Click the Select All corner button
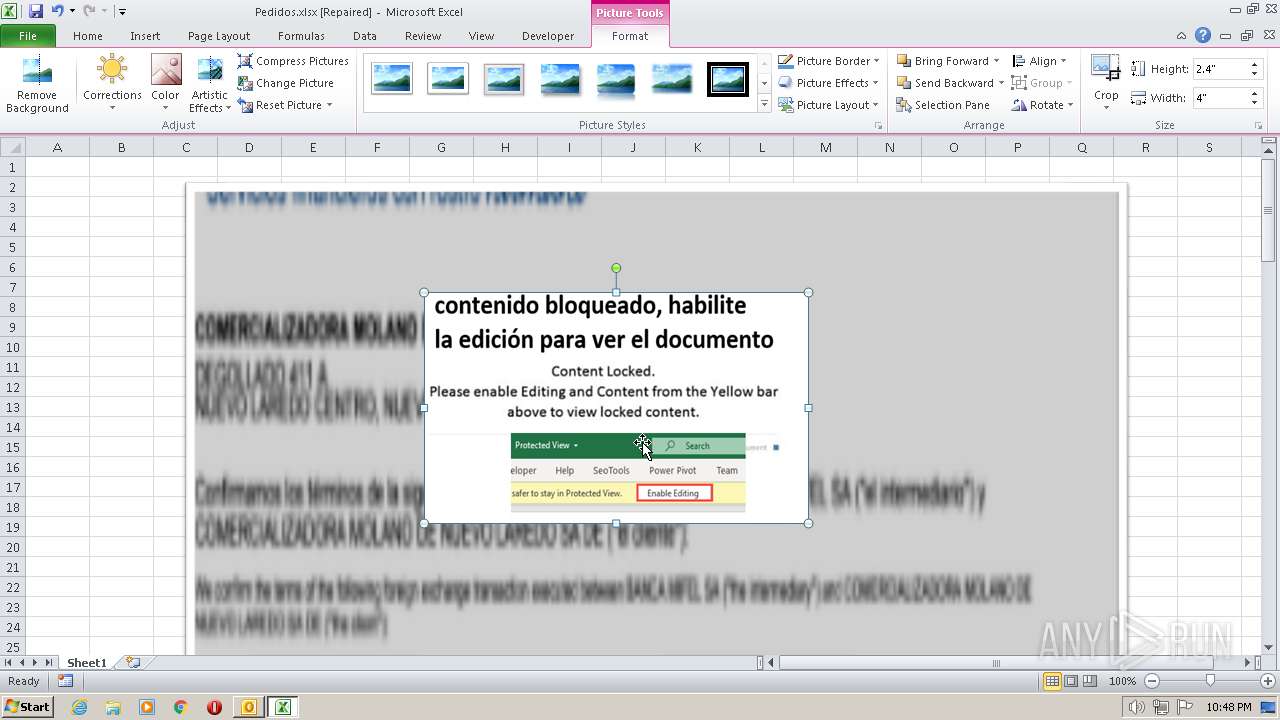 click(x=12, y=147)
